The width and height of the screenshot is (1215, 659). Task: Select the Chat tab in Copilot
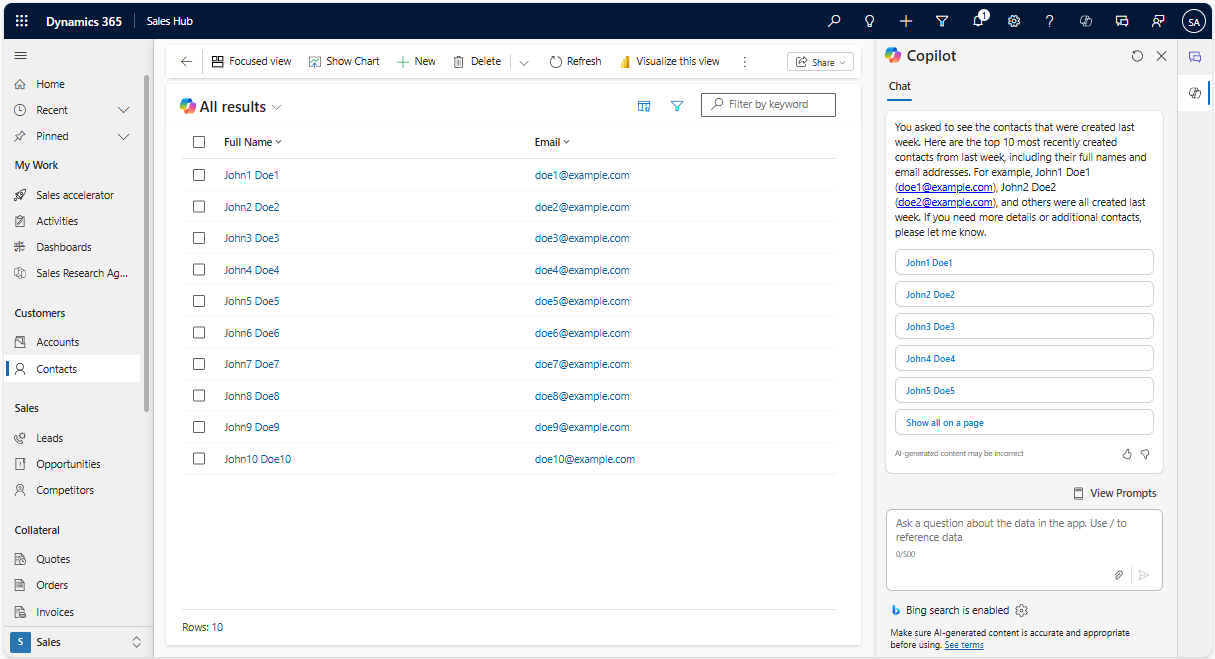coord(900,86)
